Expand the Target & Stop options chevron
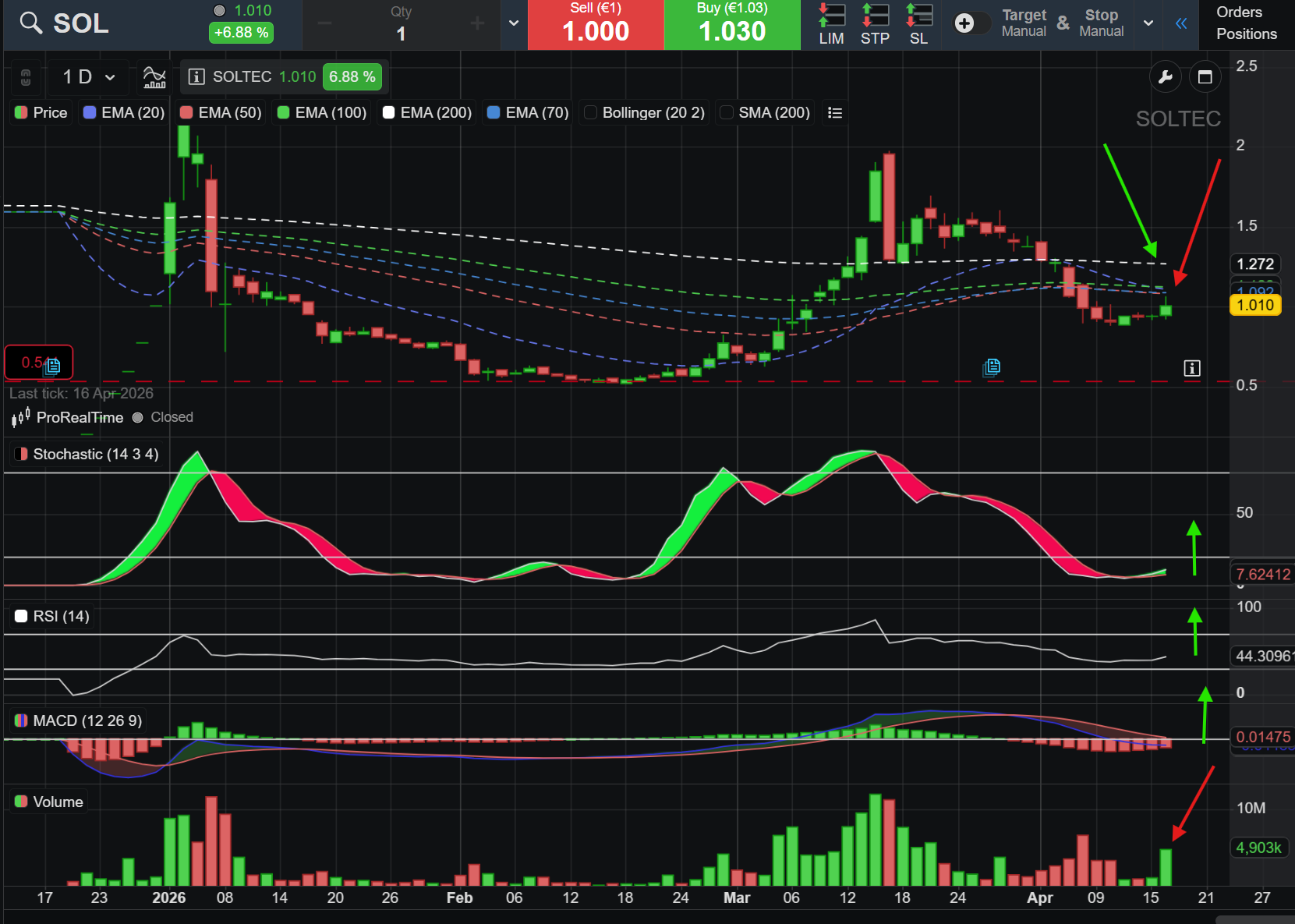The width and height of the screenshot is (1295, 924). 1148,23
